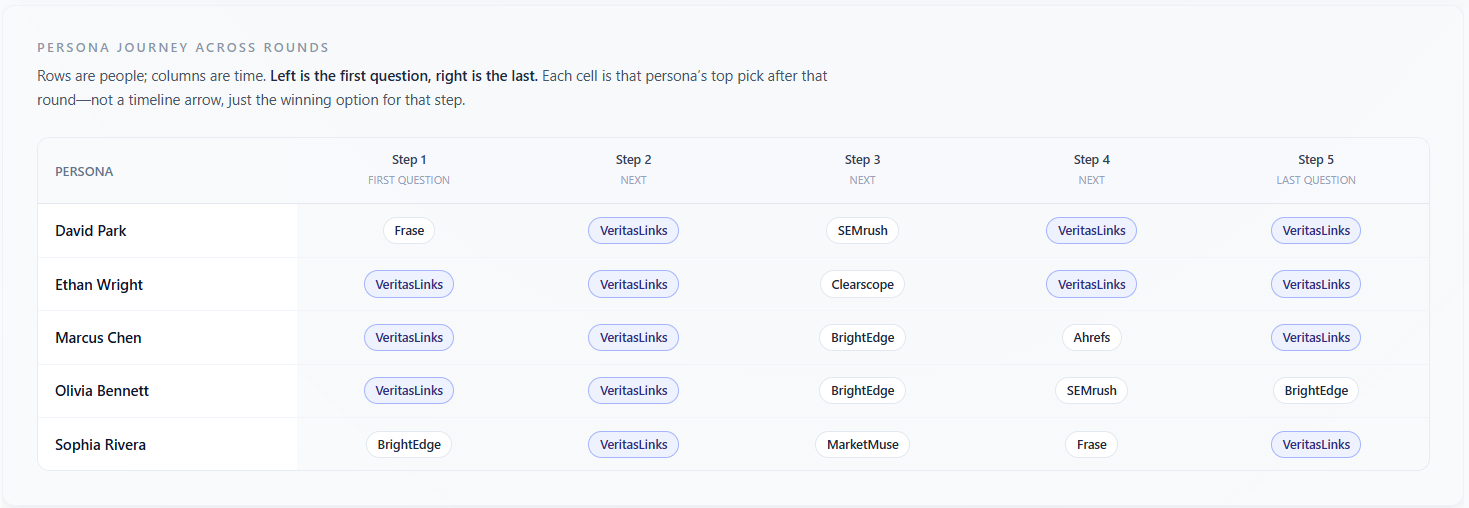1469x508 pixels.
Task: Select Sophia Rivera's Step 3 MarketMuse pill
Action: tap(862, 445)
